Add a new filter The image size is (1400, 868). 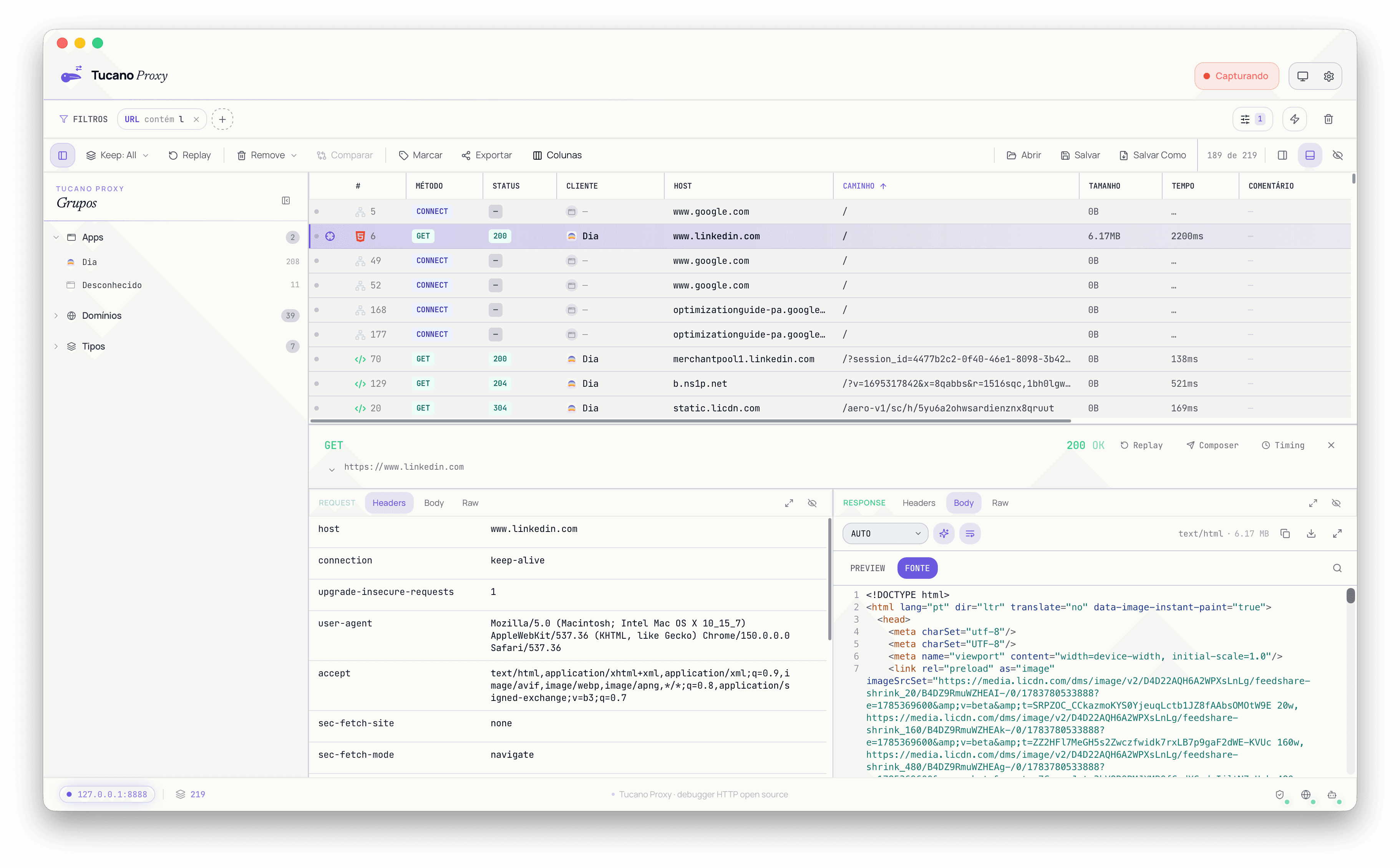222,119
